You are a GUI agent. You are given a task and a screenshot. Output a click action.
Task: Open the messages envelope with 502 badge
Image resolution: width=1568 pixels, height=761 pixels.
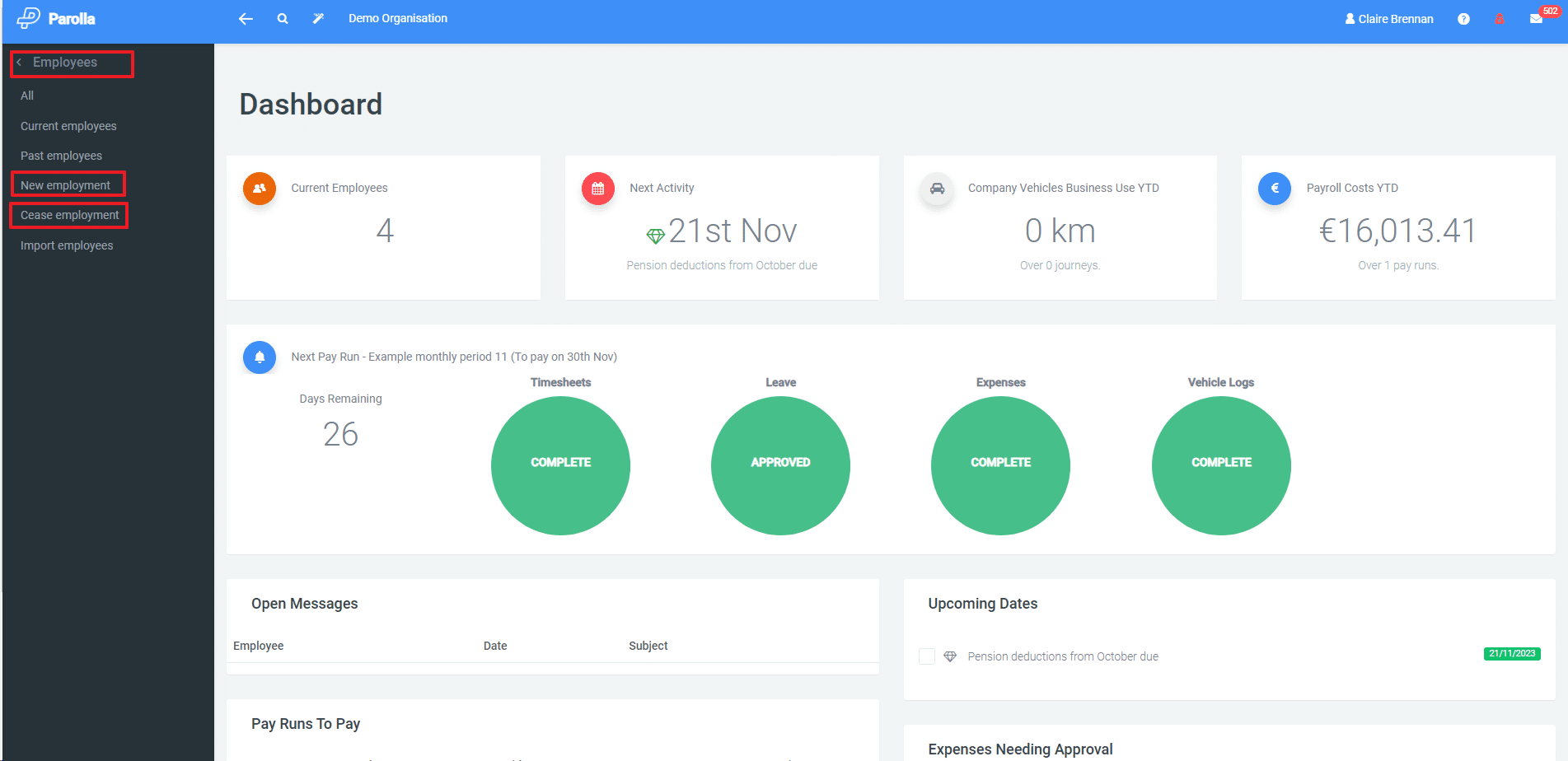point(1535,18)
